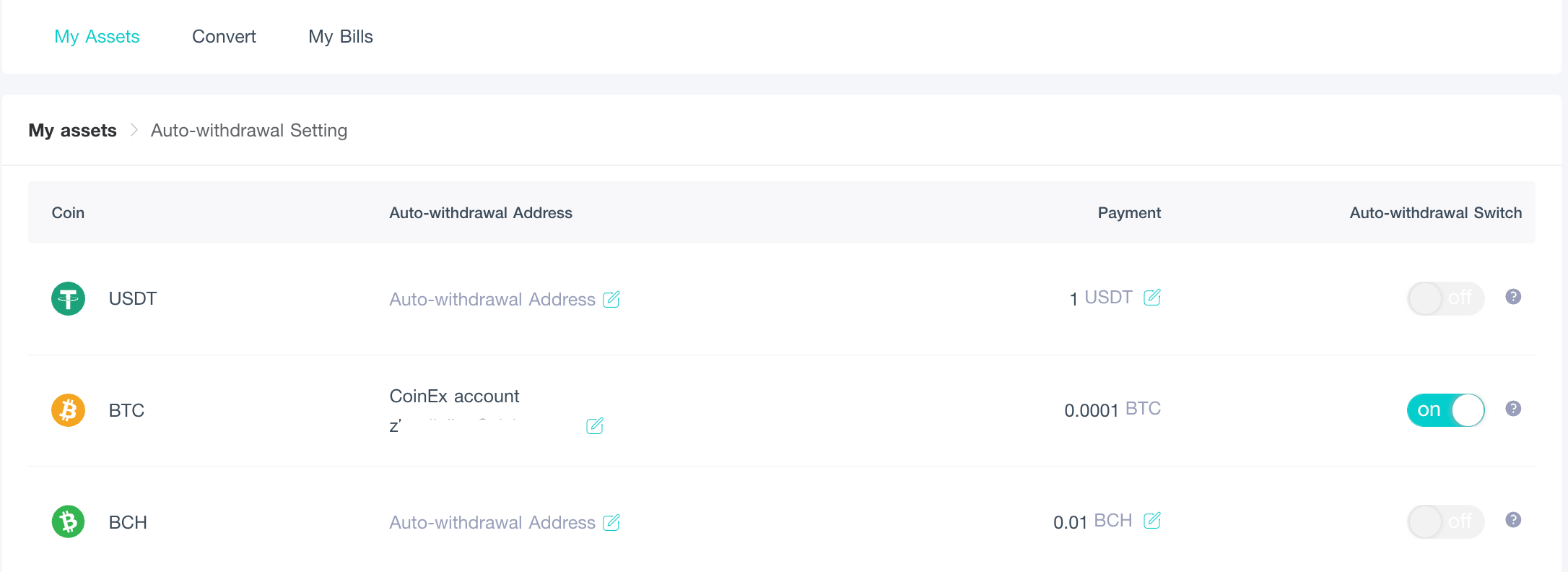The height and width of the screenshot is (572, 1568).
Task: Open the help icon next to BTC switch
Action: (x=1513, y=408)
